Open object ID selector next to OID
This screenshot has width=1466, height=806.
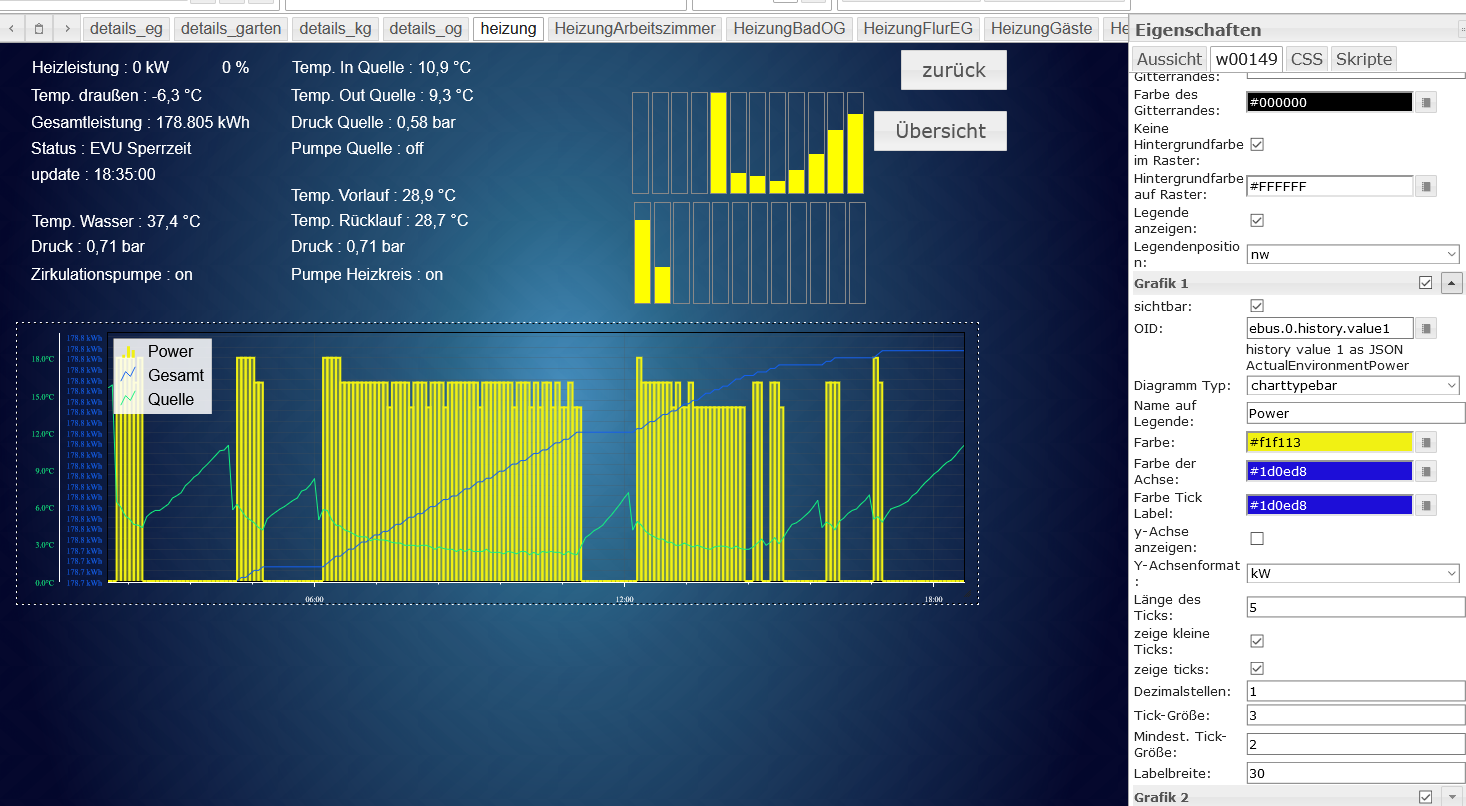1426,328
